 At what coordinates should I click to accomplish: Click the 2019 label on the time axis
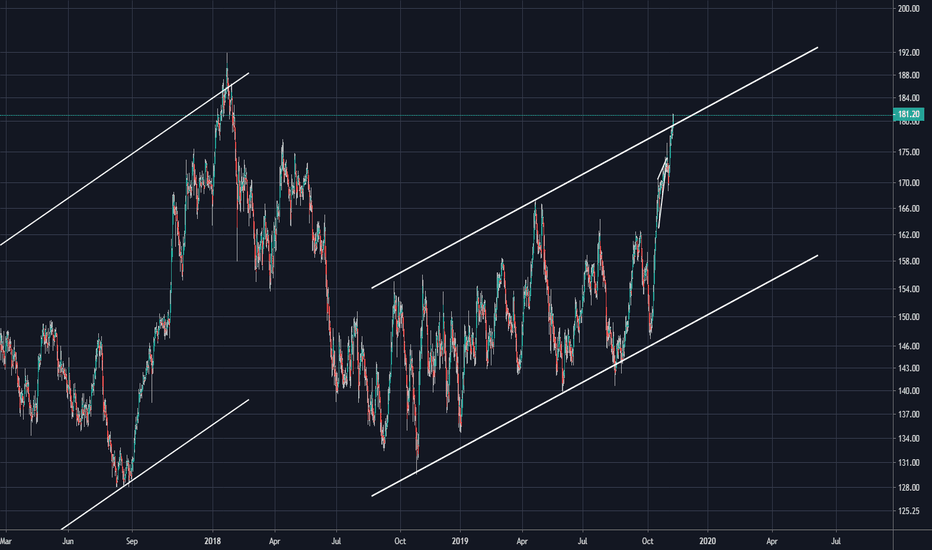pos(460,541)
